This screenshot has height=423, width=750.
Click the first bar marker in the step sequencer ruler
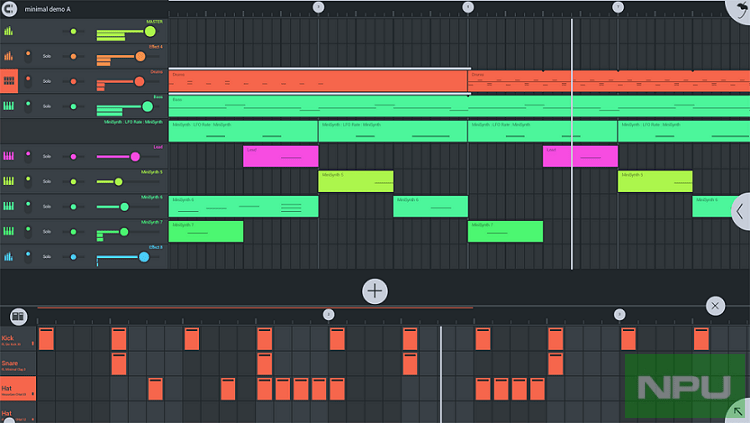[328, 314]
